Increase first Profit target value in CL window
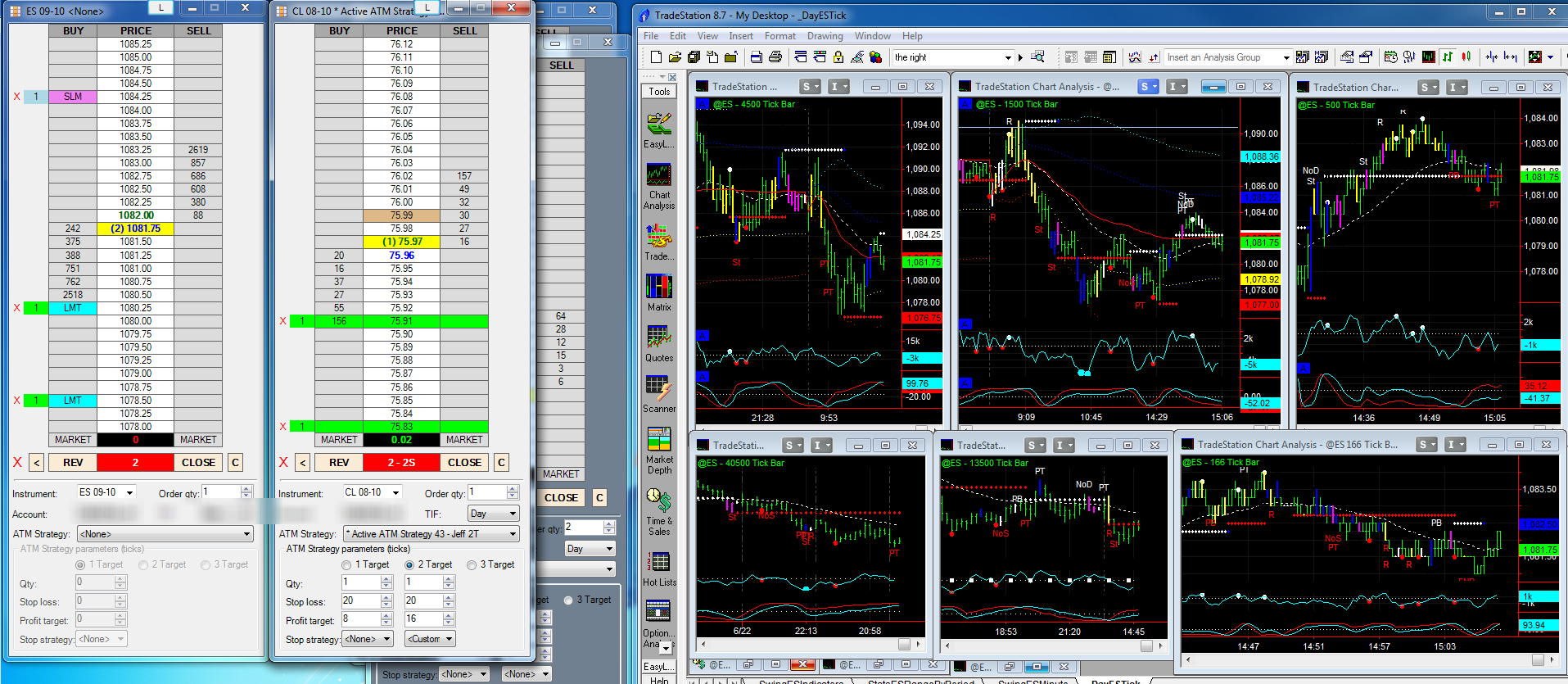This screenshot has width=1568, height=684. 386,617
